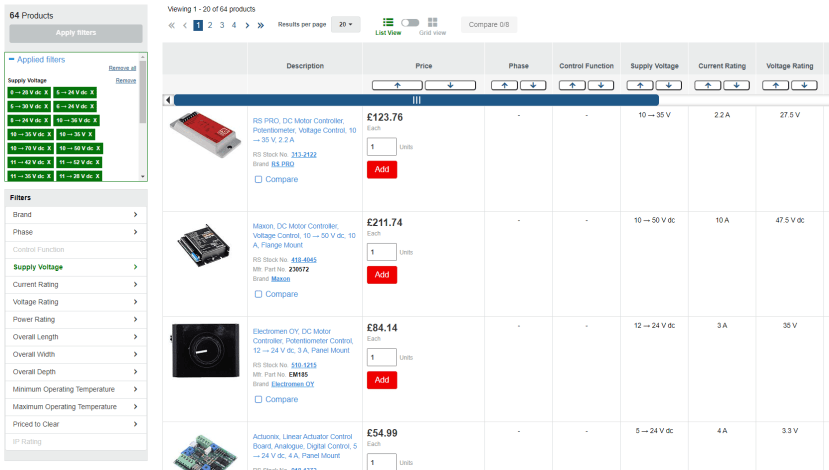Click horizontal table scrollbar thumb
The width and height of the screenshot is (829, 470).
[x=416, y=100]
